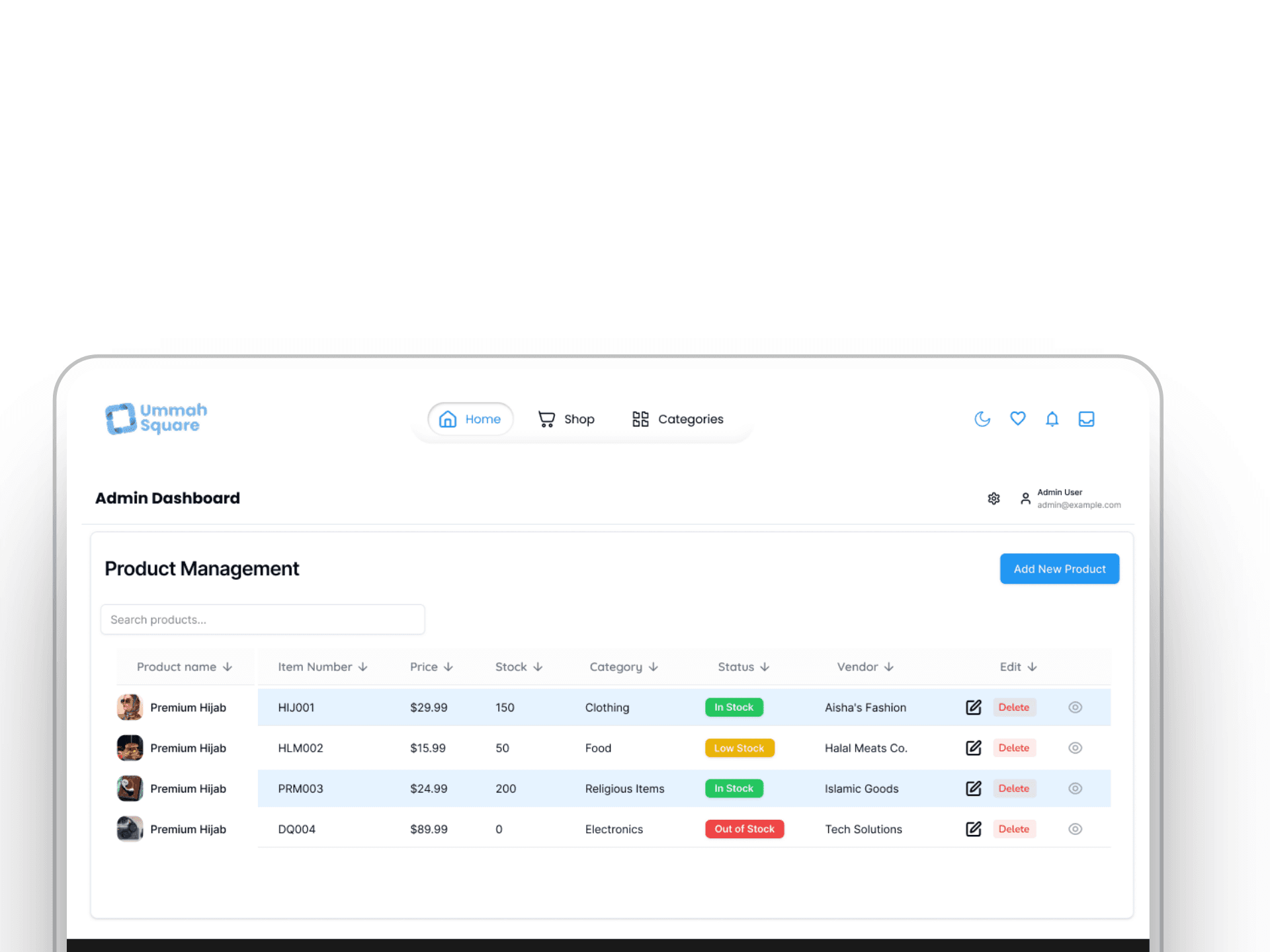1270x952 pixels.
Task: Sort products by Stock column
Action: (x=518, y=666)
